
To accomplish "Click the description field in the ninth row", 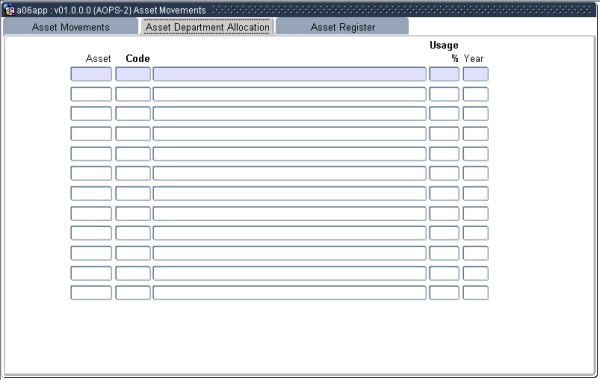I will 289,233.
